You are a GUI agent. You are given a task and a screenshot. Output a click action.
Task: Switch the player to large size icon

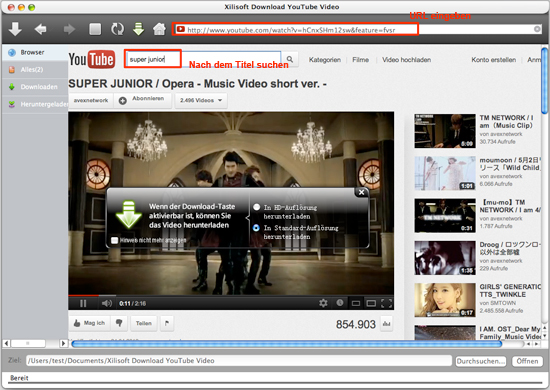371,303
